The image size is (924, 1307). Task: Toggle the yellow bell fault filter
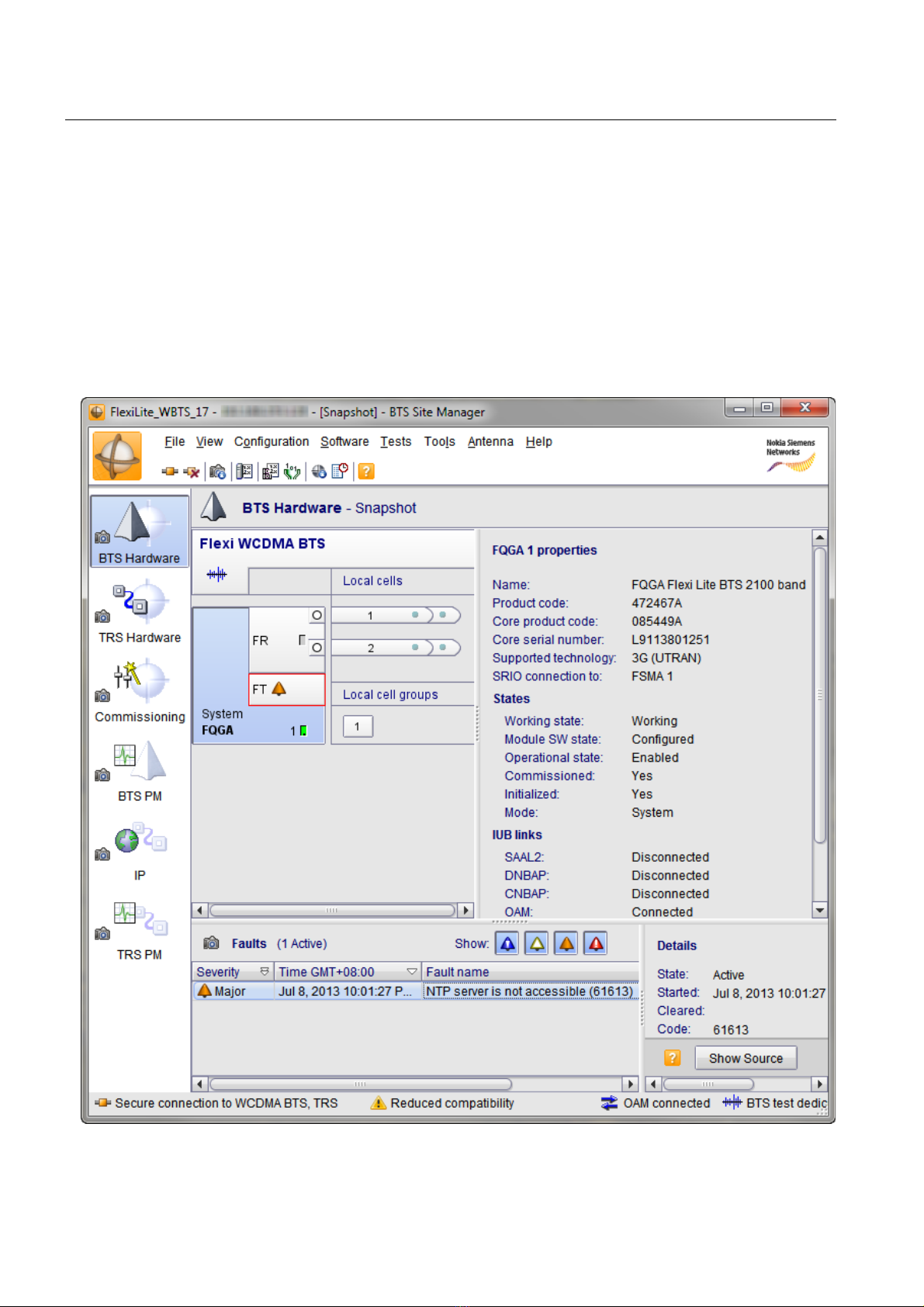(537, 943)
